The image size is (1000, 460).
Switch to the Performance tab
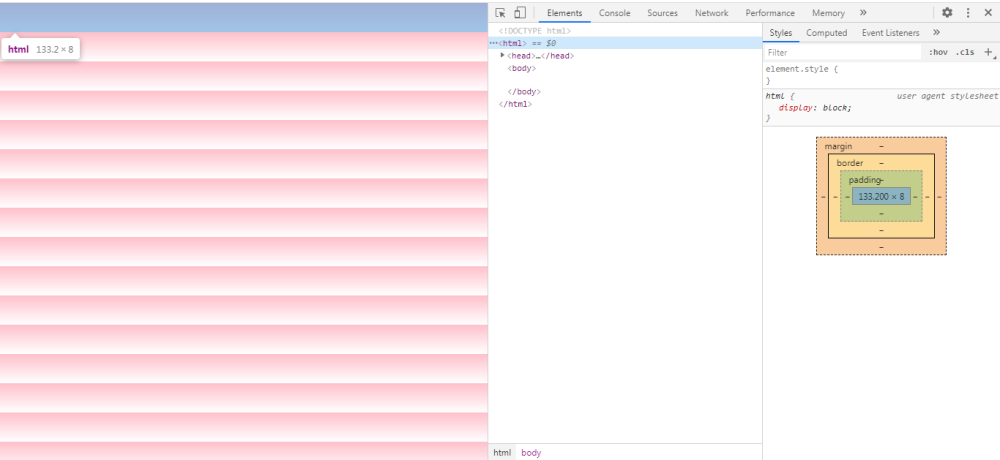tap(770, 13)
